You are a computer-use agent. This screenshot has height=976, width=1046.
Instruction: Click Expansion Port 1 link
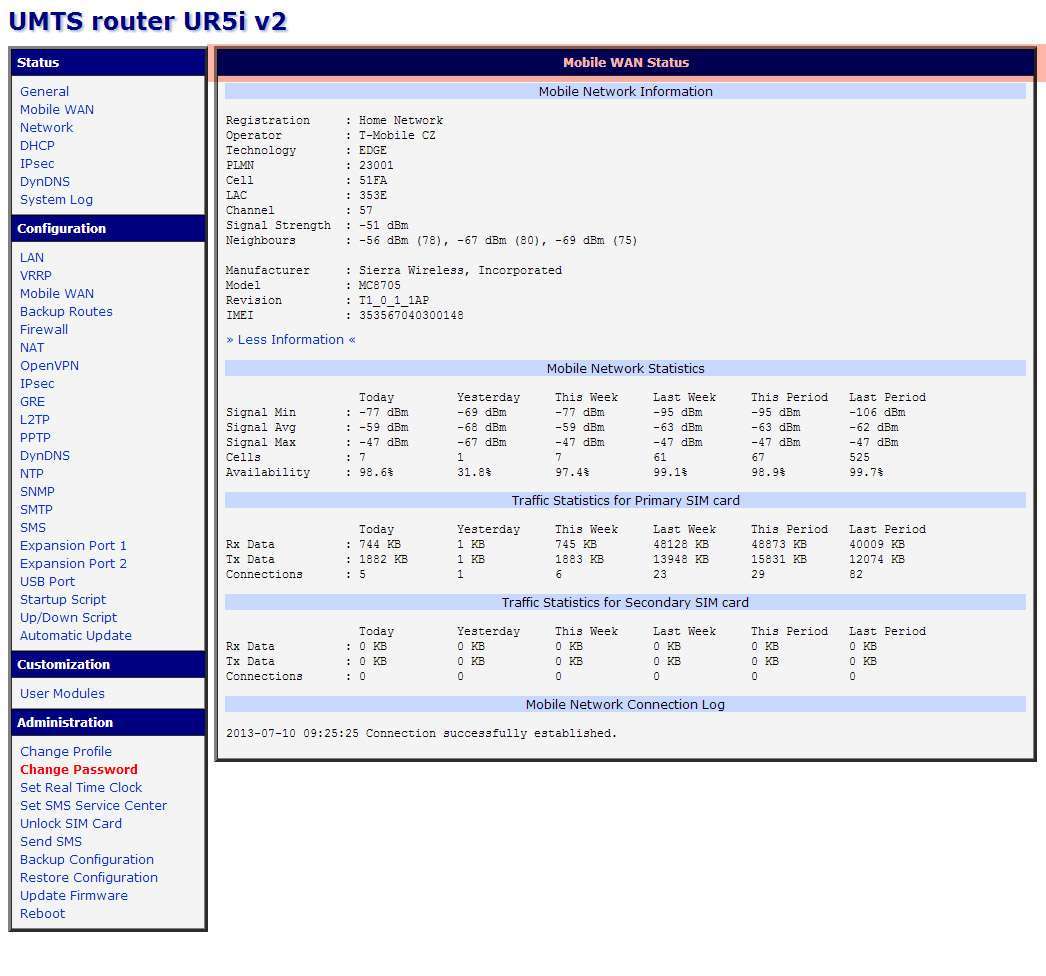pos(73,546)
